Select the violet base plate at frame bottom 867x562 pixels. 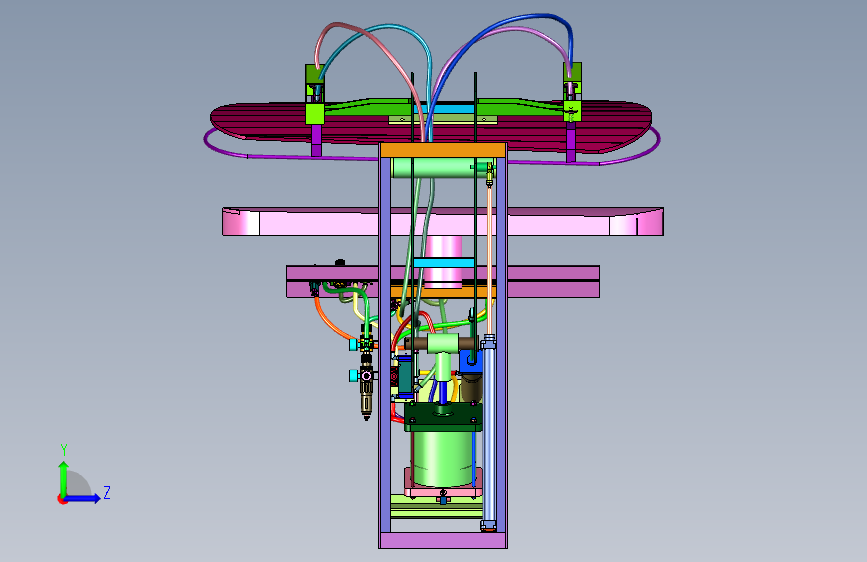coord(443,540)
